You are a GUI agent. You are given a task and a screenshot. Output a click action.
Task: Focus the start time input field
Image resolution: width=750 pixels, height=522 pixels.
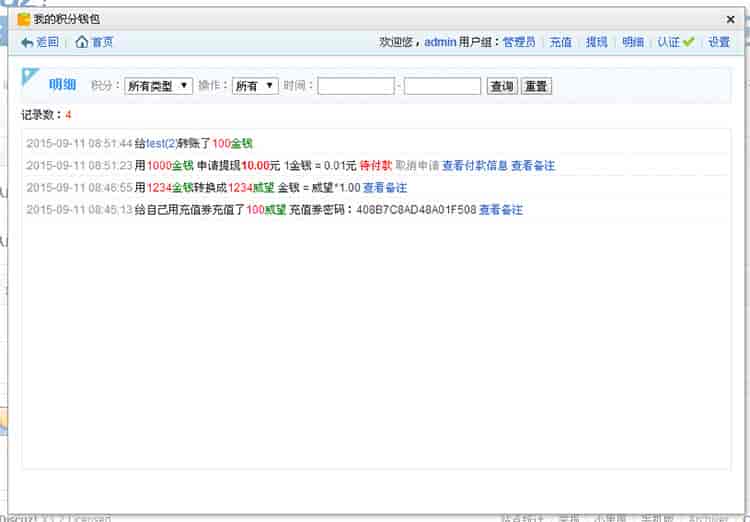pyautogui.click(x=356, y=87)
